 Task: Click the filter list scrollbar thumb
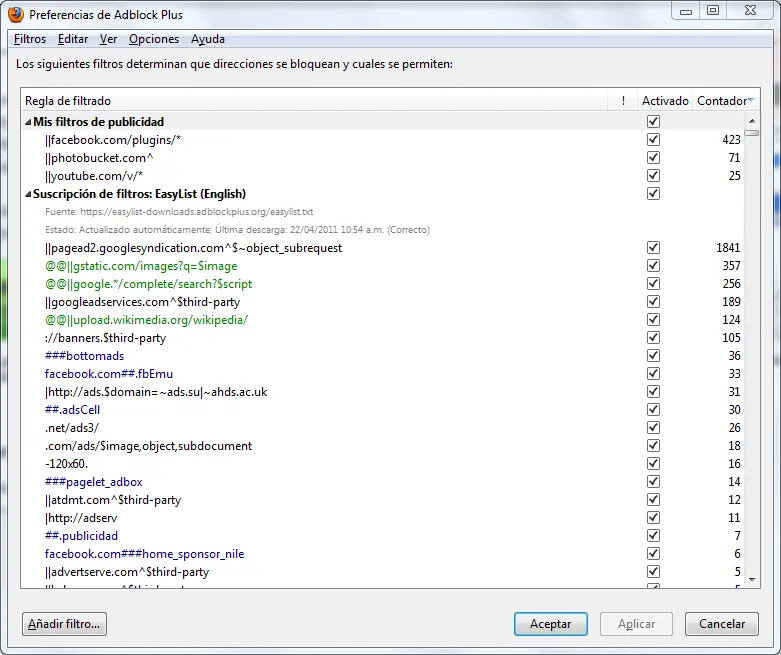click(752, 133)
